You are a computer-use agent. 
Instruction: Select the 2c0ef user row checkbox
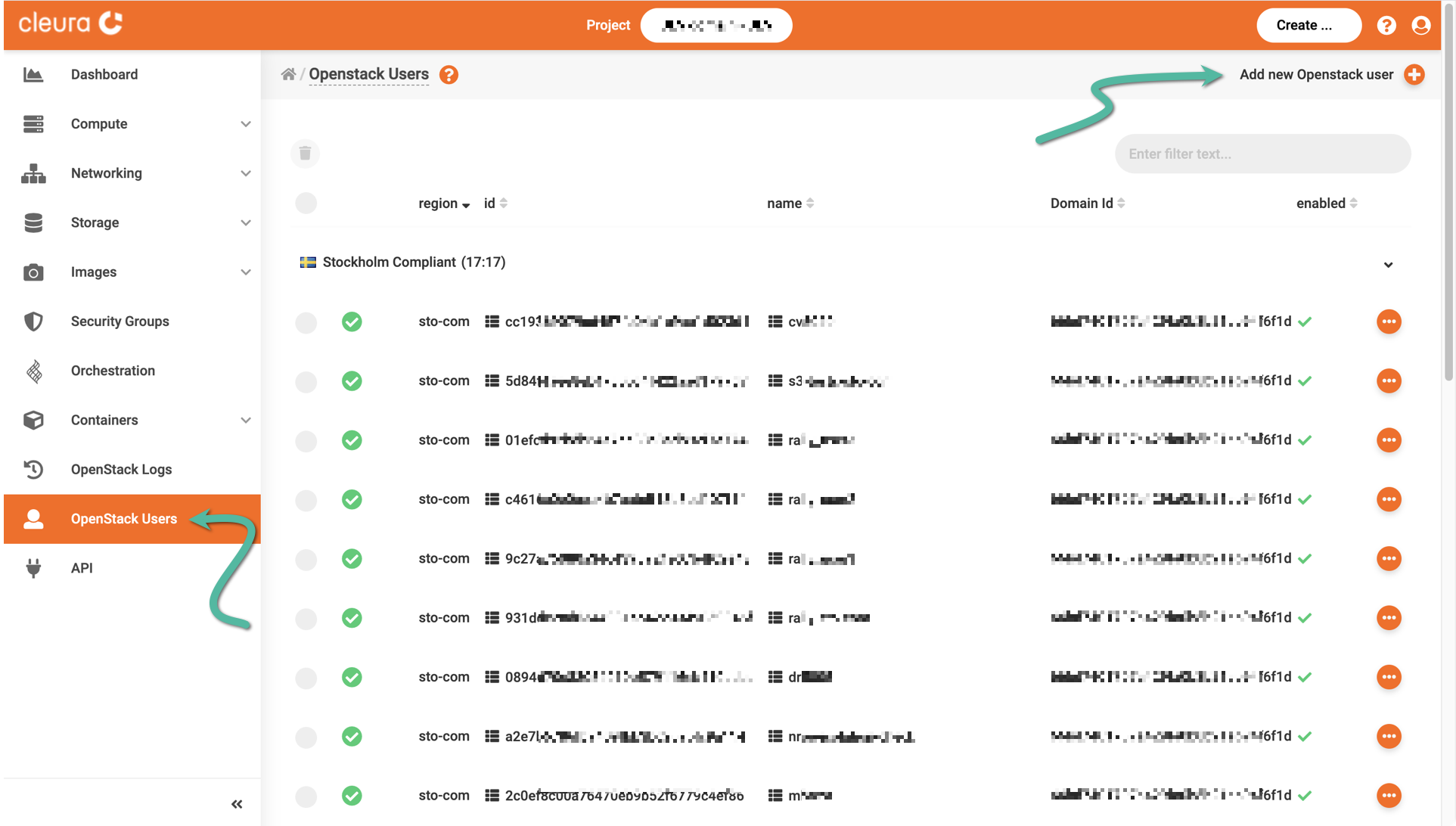[306, 796]
